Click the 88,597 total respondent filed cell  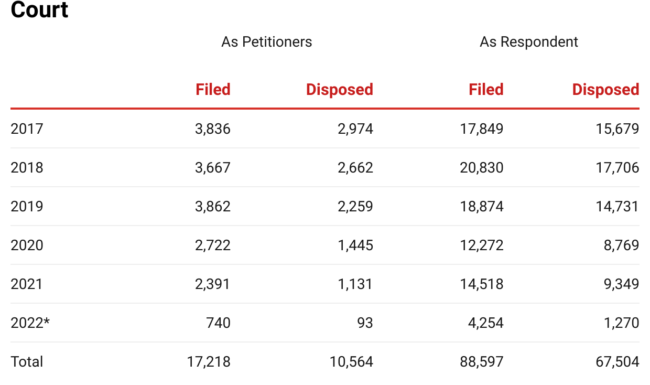point(481,362)
